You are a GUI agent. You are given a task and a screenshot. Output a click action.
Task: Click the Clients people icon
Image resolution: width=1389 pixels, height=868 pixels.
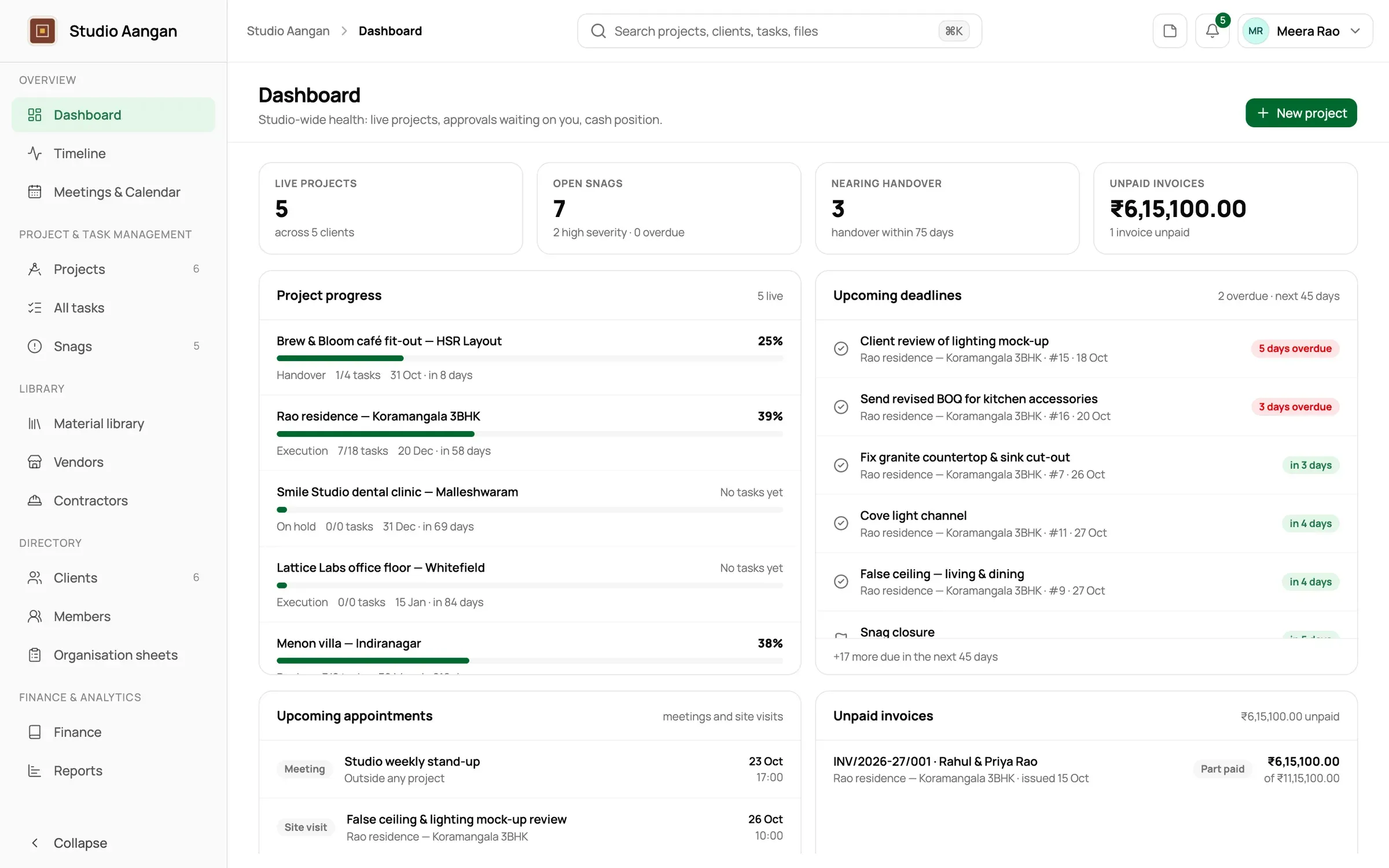point(35,578)
